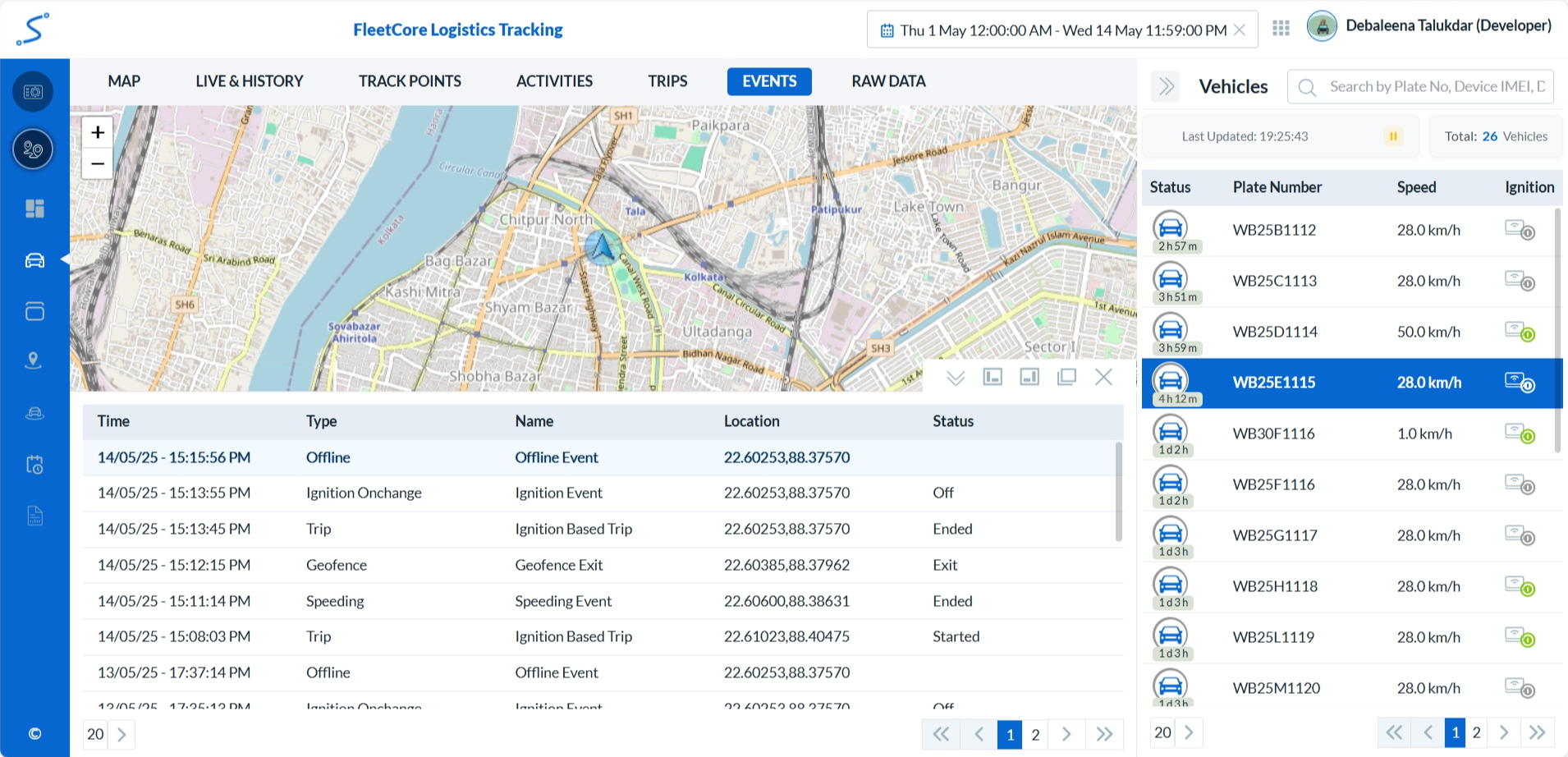Open the dashcam view from the sidebar
Viewport: 1568px width, 757px height.
tap(33, 413)
